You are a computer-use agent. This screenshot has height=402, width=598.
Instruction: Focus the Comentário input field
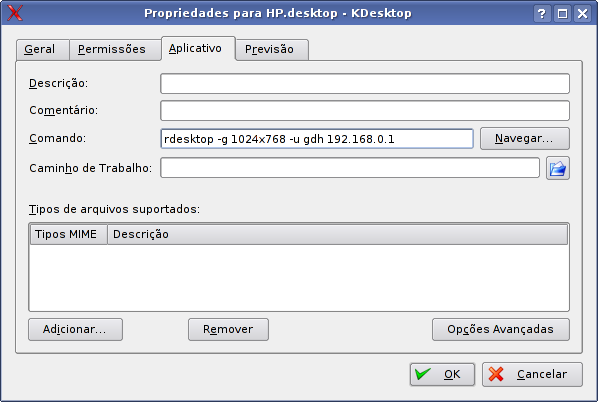pos(365,111)
